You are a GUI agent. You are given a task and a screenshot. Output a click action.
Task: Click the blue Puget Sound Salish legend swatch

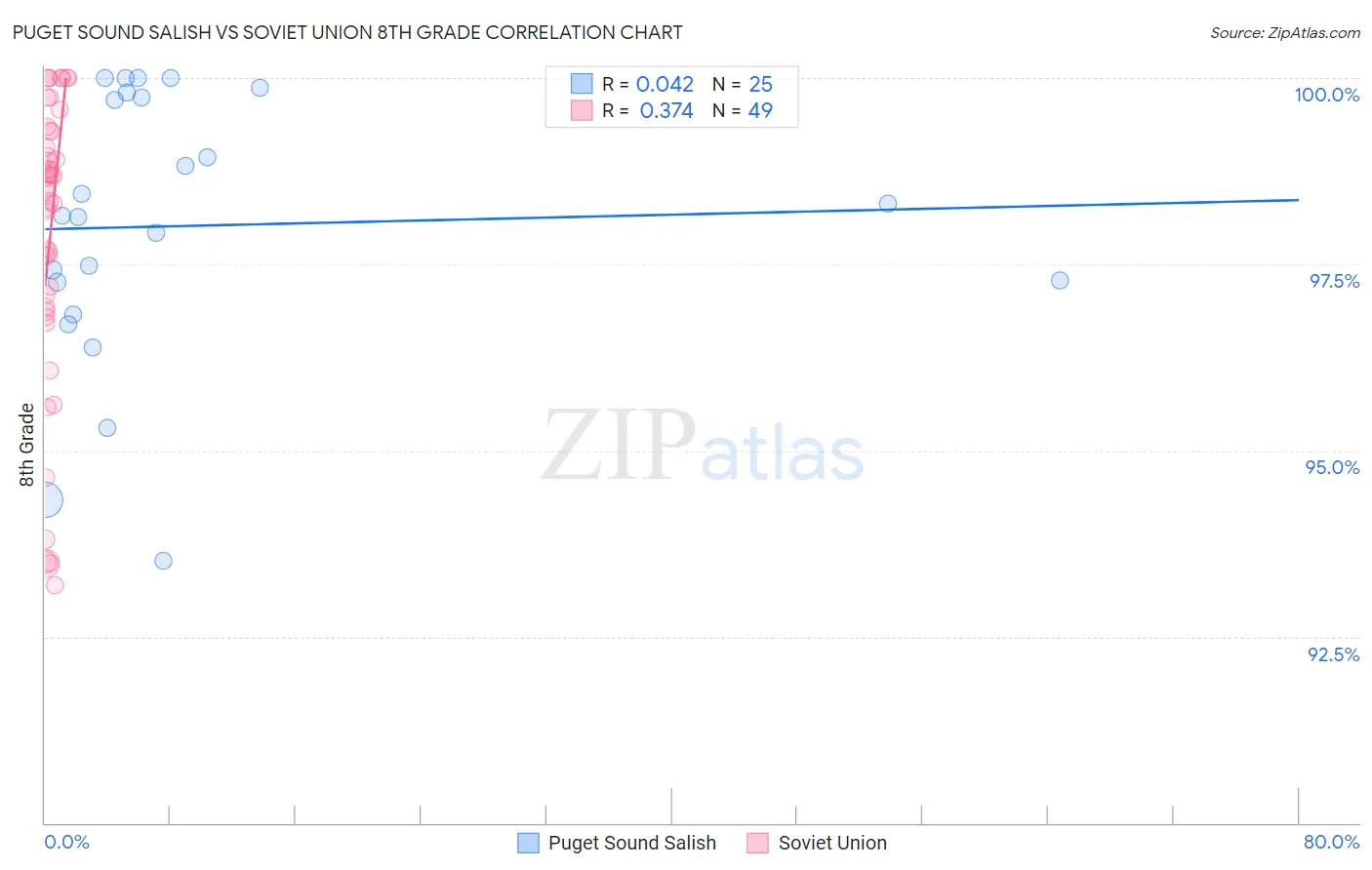pyautogui.click(x=528, y=843)
